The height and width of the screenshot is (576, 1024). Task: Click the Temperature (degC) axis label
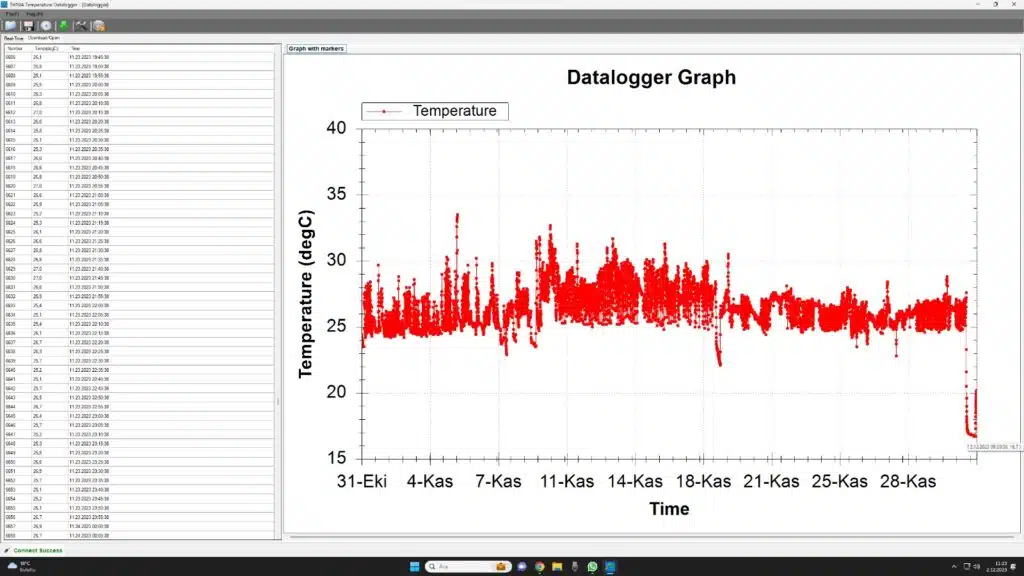pos(306,294)
